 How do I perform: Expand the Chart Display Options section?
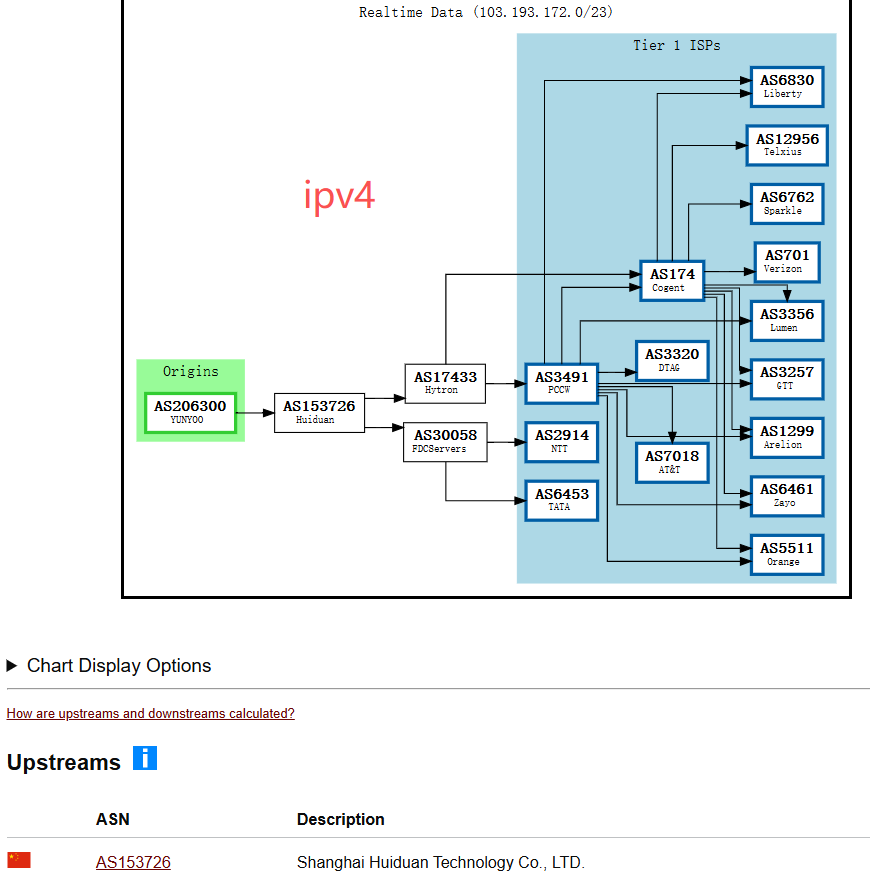[109, 665]
